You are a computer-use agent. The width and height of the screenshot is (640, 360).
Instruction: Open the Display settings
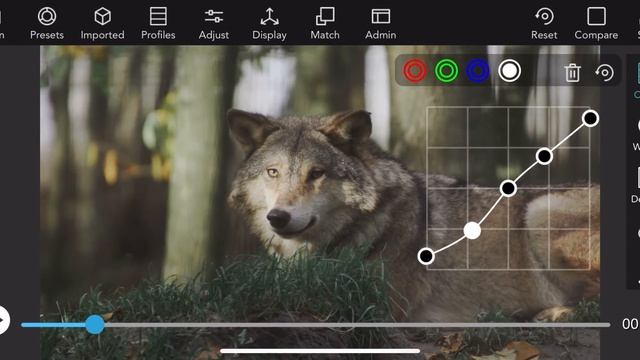pos(269,23)
